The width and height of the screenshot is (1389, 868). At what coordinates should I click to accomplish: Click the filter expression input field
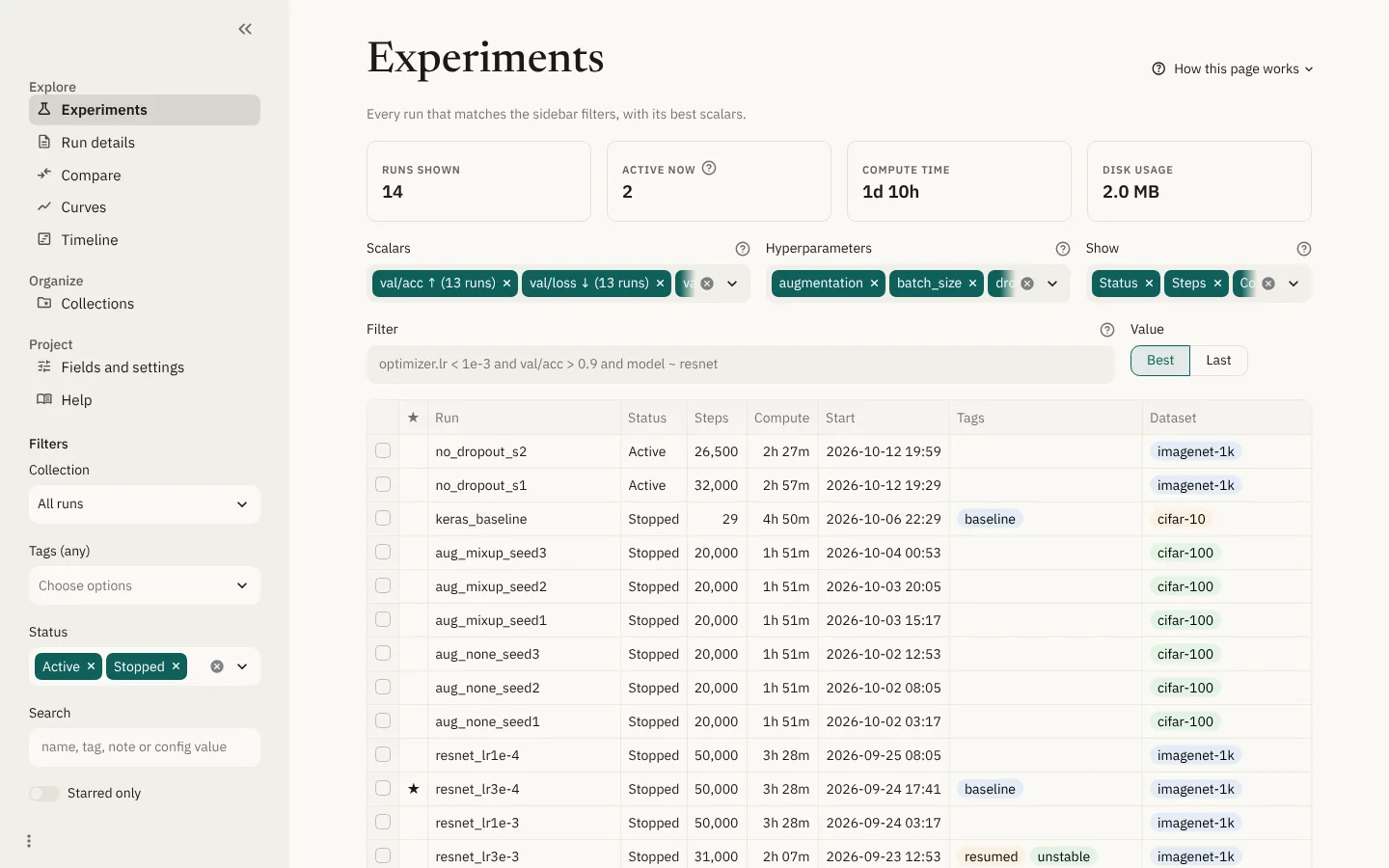740,365
